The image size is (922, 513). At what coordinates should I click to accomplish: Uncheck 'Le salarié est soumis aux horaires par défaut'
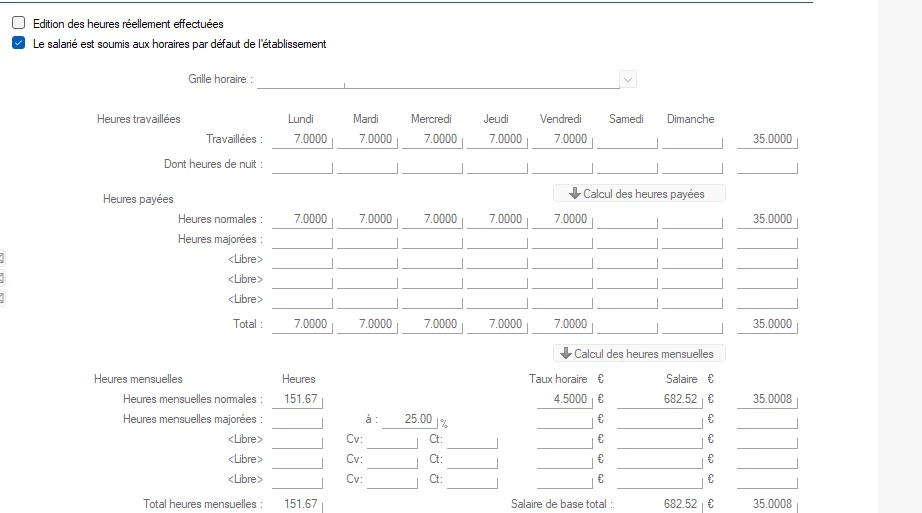point(19,43)
